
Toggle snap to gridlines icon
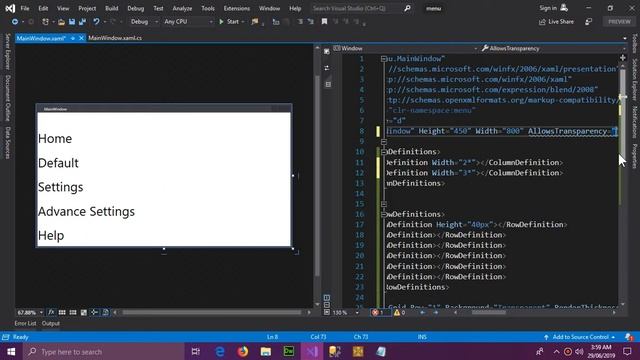(73, 312)
